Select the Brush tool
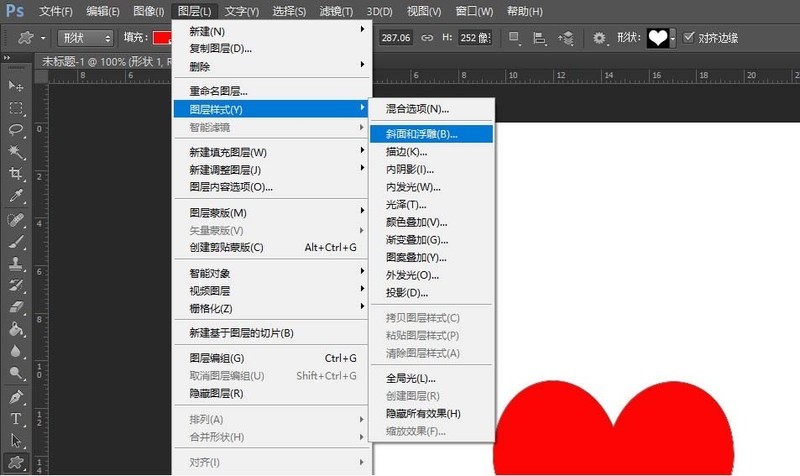This screenshot has width=800, height=476. pos(16,242)
